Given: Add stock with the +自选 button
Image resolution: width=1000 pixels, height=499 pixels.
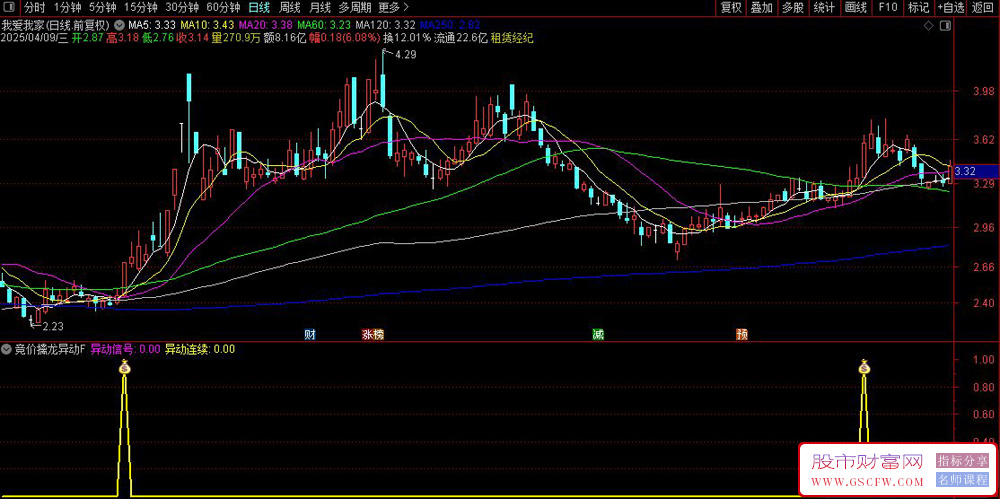Looking at the screenshot, I should (x=951, y=8).
